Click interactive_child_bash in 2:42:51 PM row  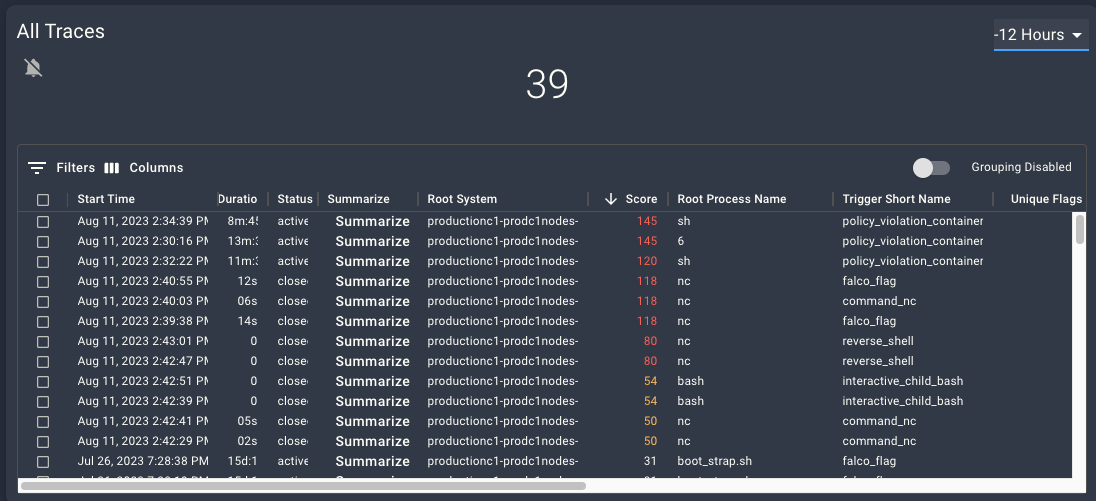[903, 382]
